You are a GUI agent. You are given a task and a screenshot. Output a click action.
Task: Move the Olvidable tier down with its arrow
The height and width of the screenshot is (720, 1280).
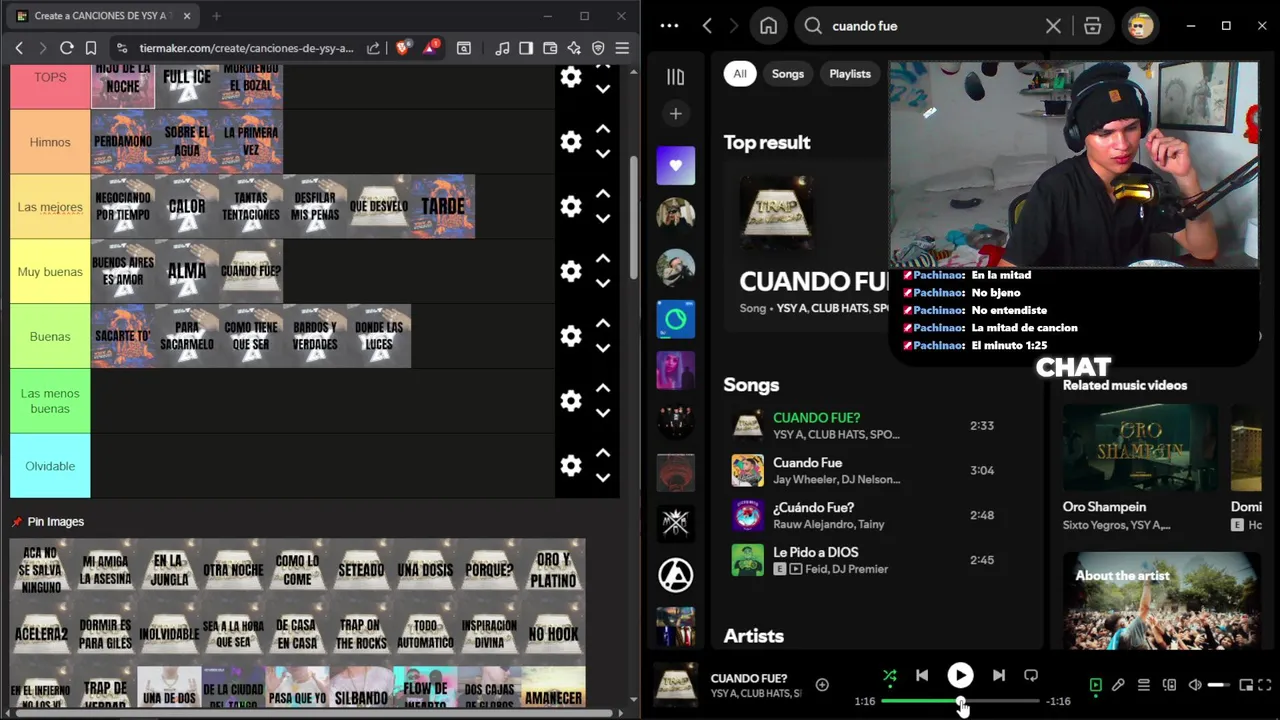[x=603, y=478]
